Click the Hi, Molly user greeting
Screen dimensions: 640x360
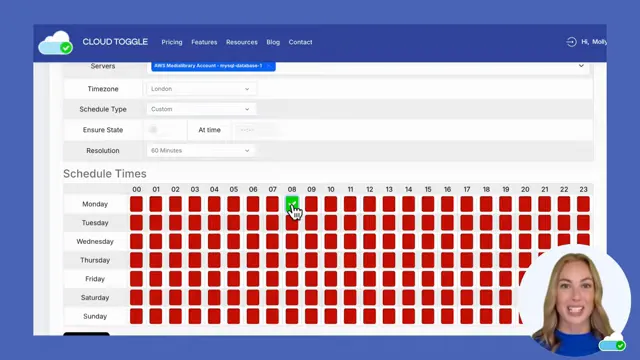click(594, 42)
